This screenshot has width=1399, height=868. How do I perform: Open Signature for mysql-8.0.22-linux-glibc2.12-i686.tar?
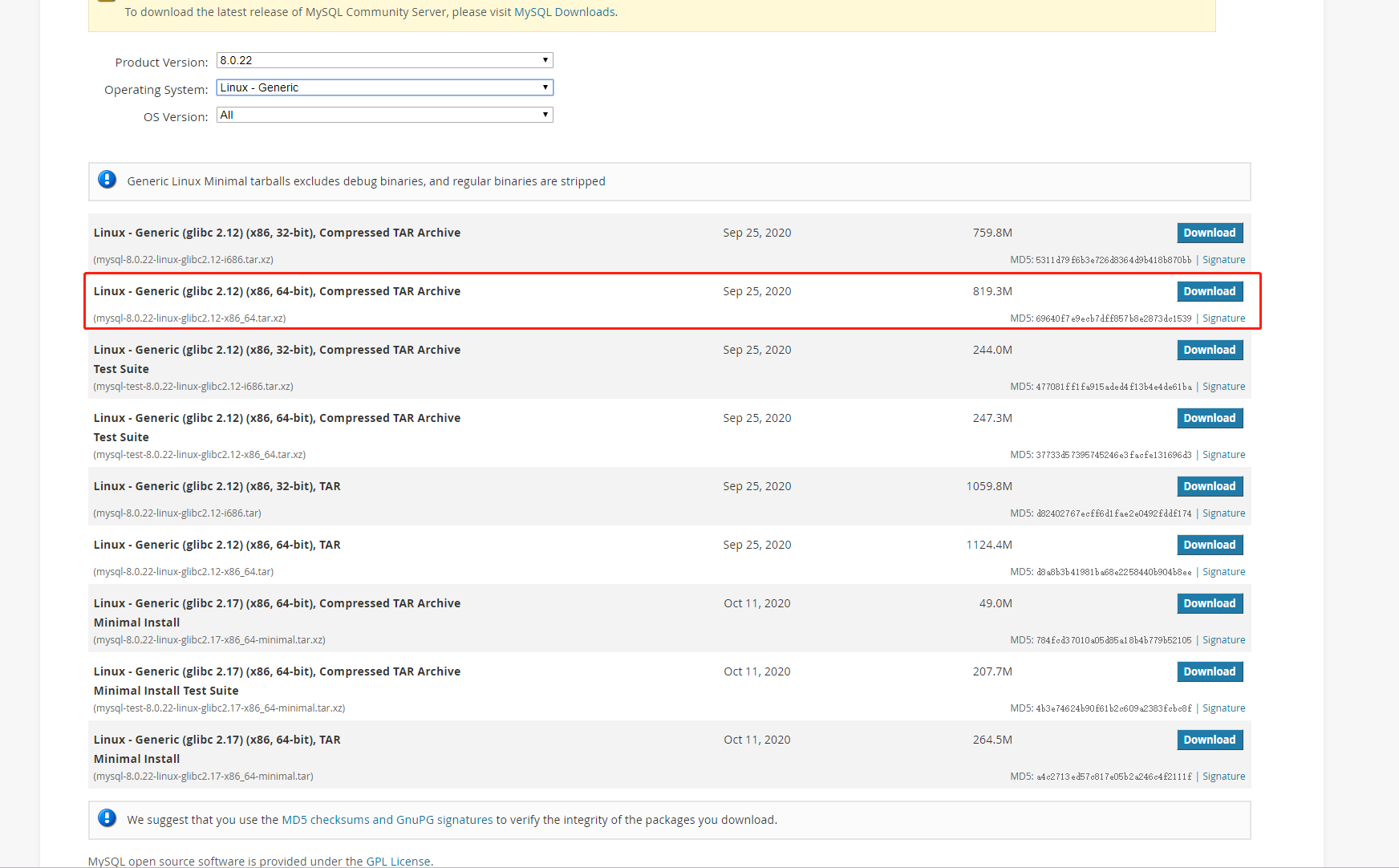[1223, 513]
